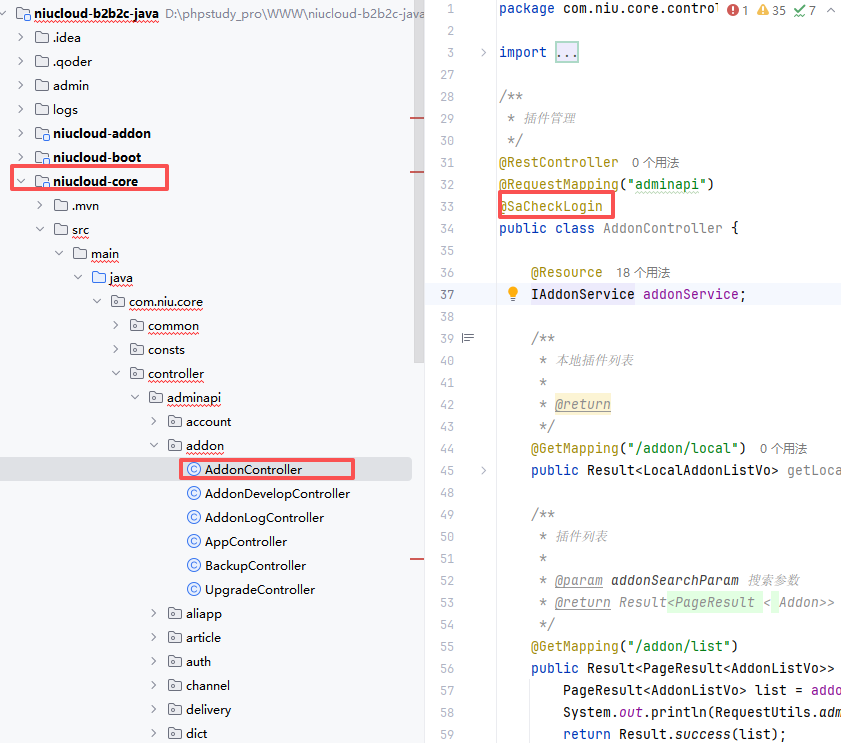841x743 pixels.
Task: Expand the account package
Action: tap(154, 422)
